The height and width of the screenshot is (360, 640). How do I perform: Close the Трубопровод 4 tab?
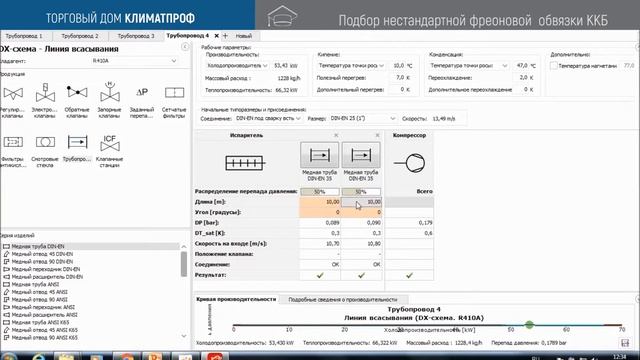(216, 36)
